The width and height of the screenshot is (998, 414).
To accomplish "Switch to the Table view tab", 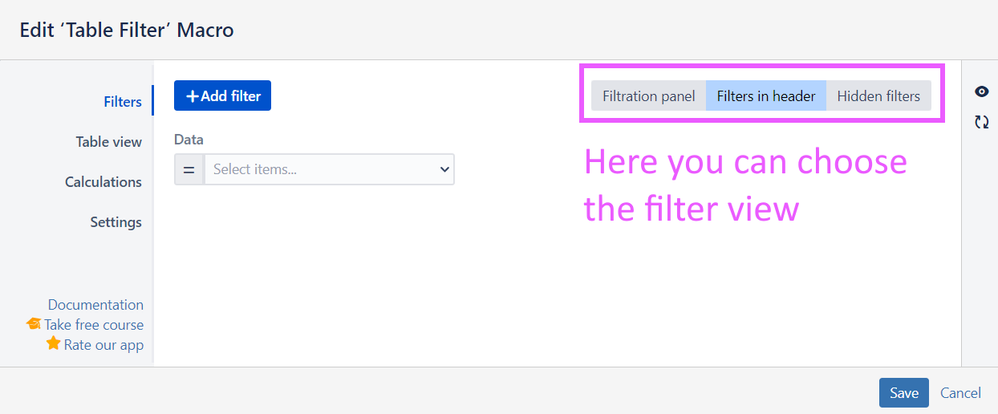I will point(109,141).
